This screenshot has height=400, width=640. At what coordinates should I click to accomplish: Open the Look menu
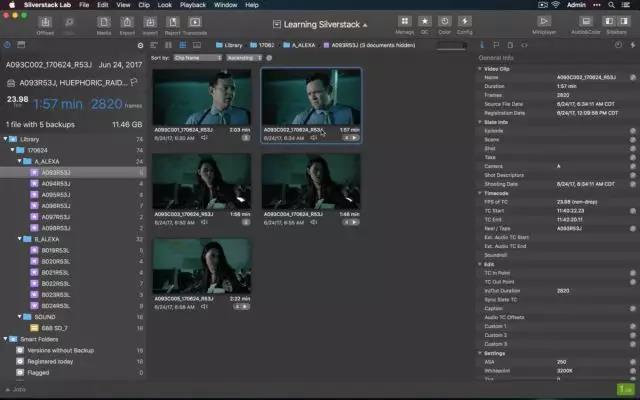[x=164, y=5]
